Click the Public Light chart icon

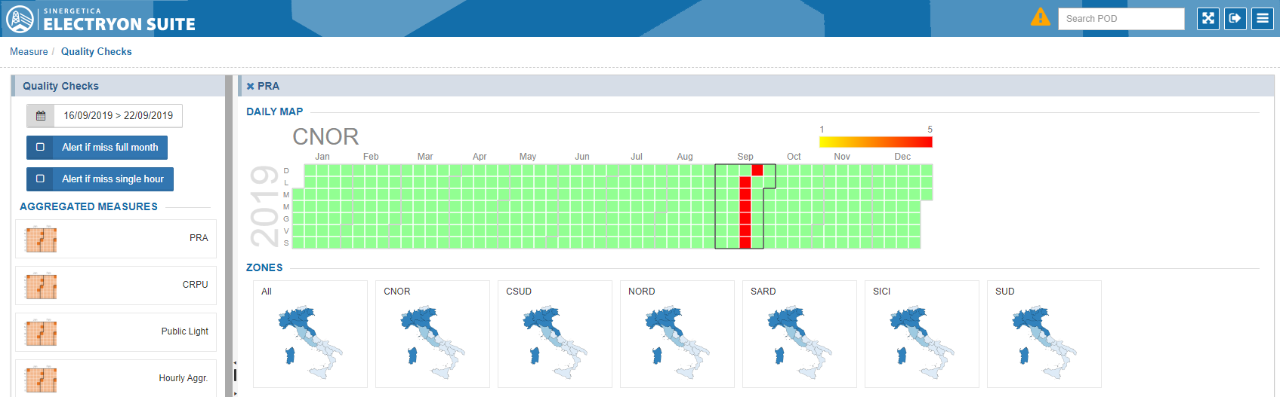(40, 332)
